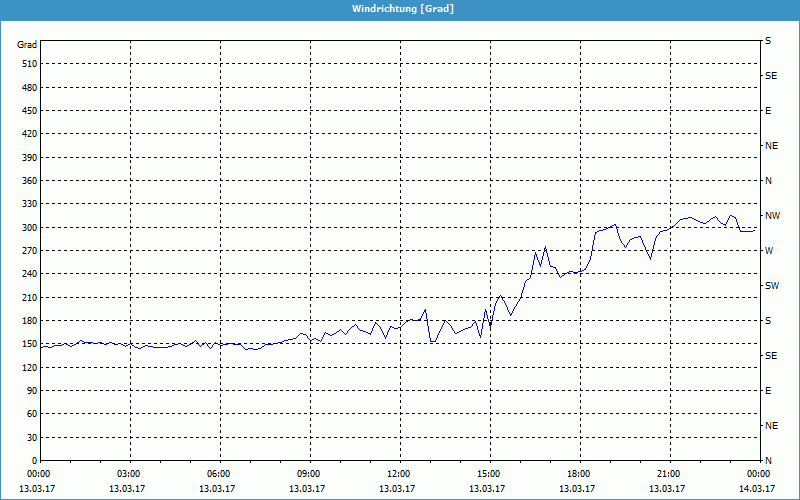The height and width of the screenshot is (500, 800).
Task: Select the 12:00 time axis label
Action: point(398,474)
